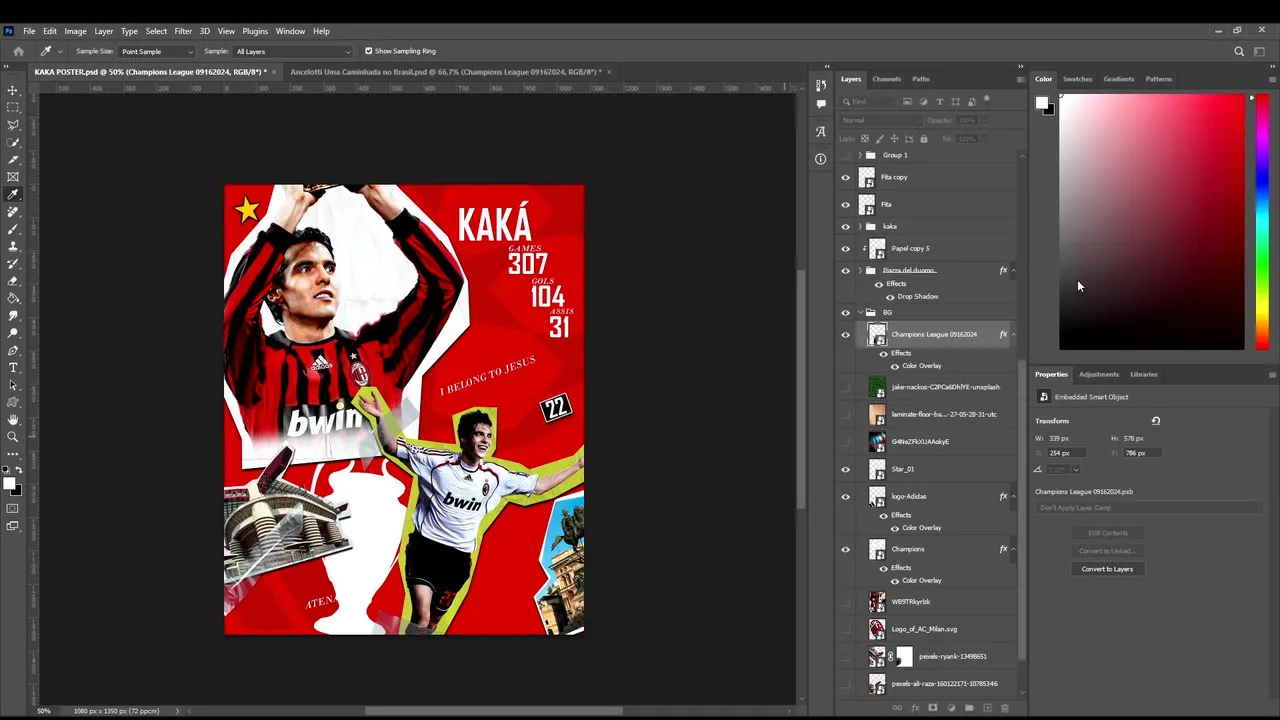1280x720 pixels.
Task: Open the Window menu
Action: coord(290,31)
